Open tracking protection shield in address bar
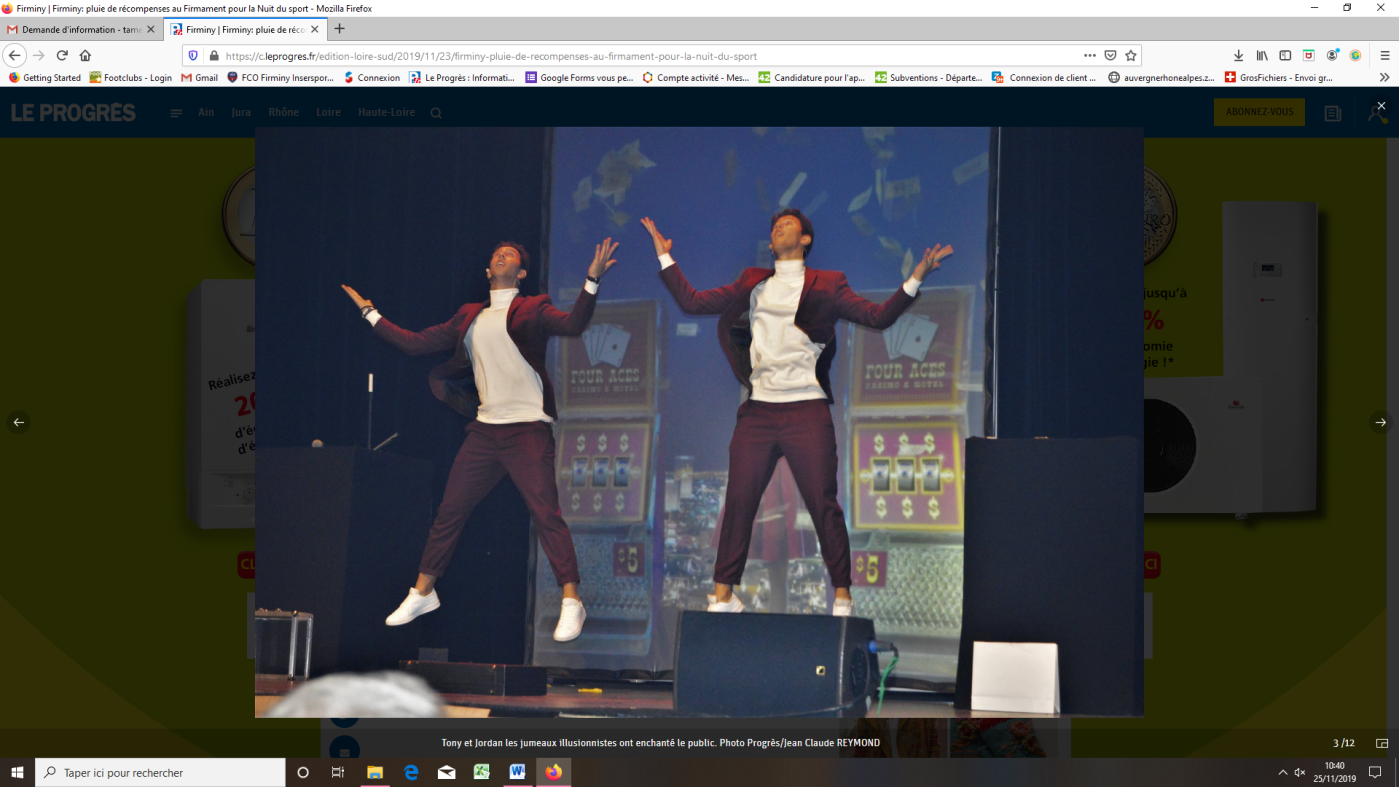This screenshot has width=1399, height=787. (x=194, y=56)
